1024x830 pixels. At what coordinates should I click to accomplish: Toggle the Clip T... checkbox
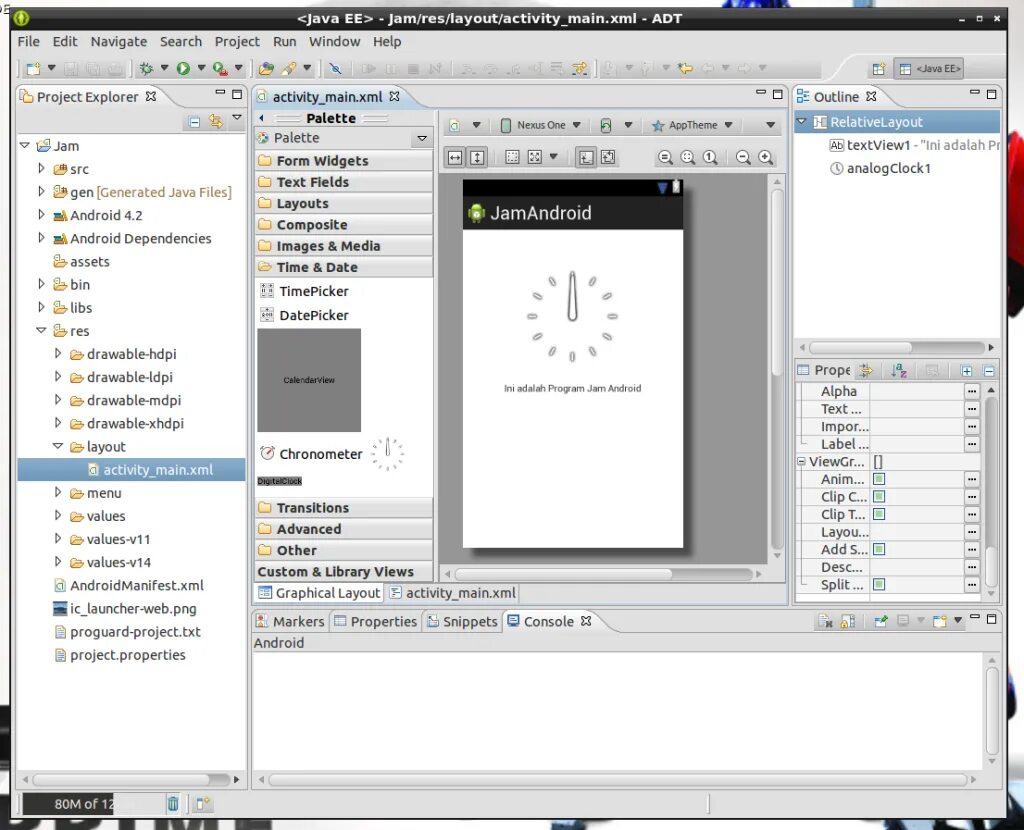tap(879, 515)
